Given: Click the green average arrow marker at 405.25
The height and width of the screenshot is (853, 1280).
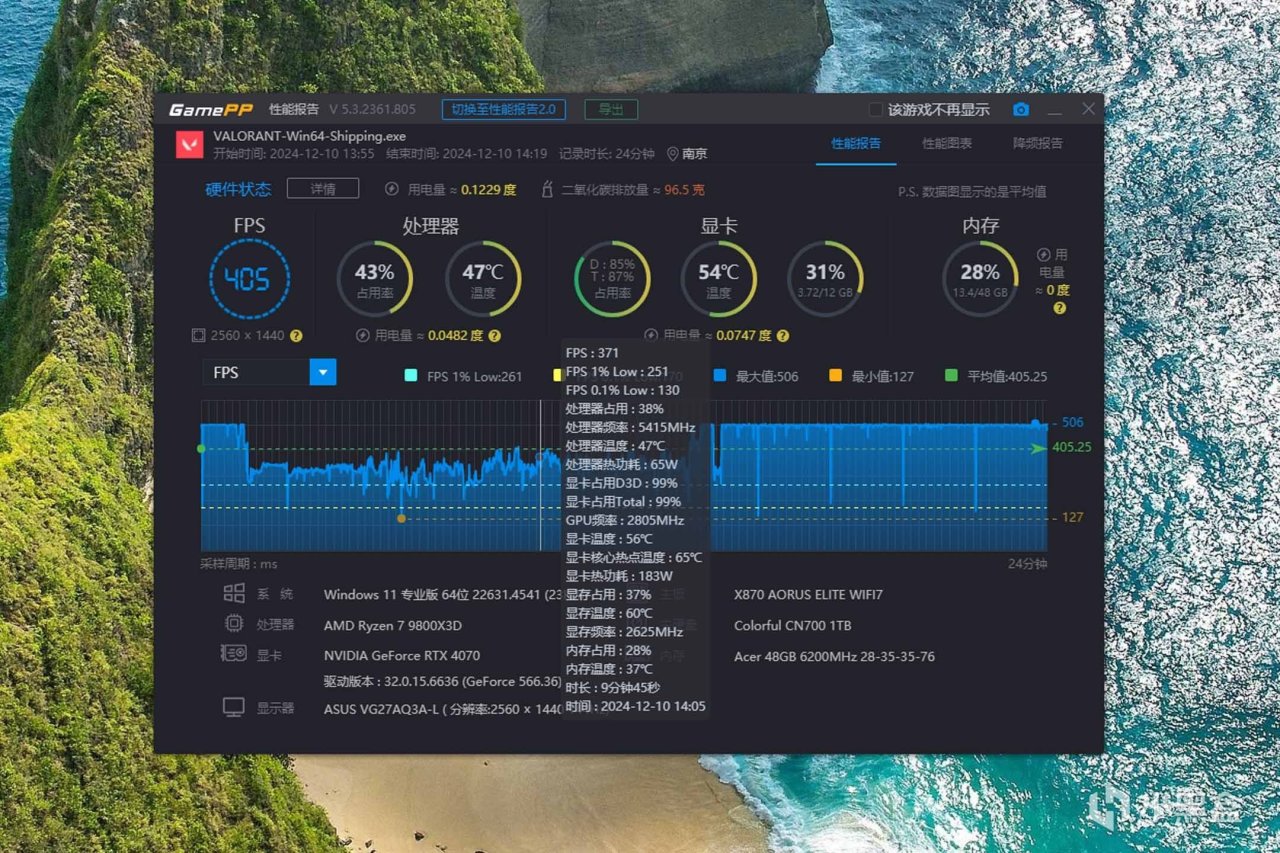Looking at the screenshot, I should (x=1039, y=449).
